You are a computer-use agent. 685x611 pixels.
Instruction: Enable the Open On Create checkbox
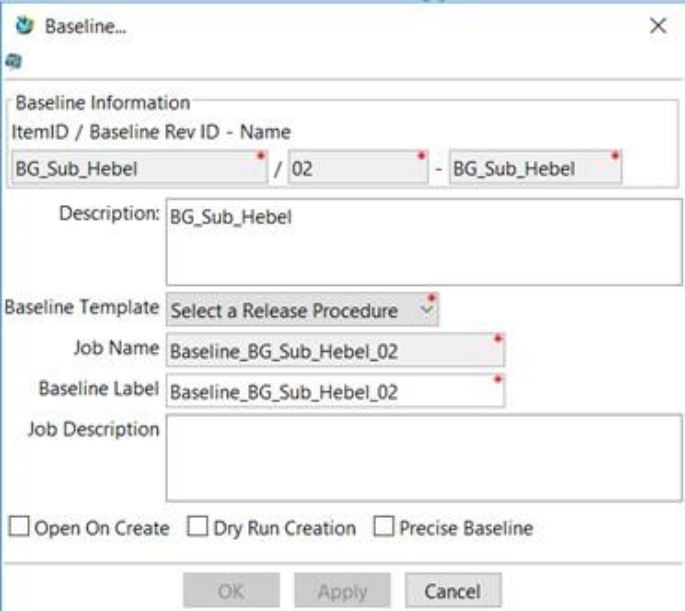click(19, 528)
